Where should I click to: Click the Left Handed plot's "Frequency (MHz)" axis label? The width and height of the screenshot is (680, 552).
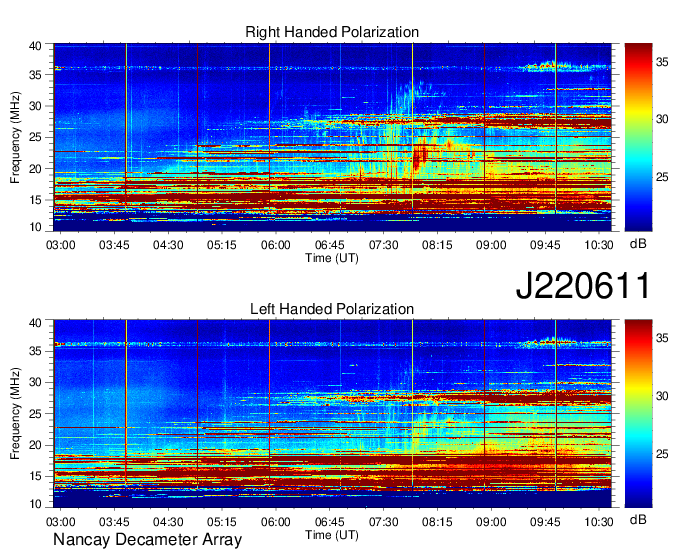(x=15, y=414)
